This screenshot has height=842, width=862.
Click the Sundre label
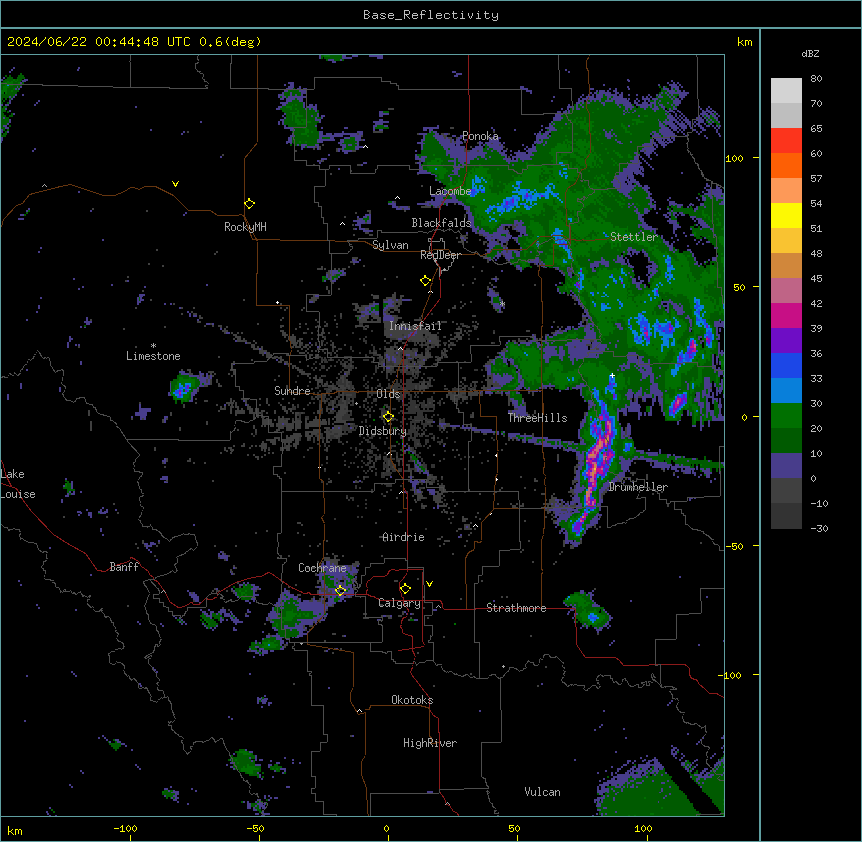(292, 391)
